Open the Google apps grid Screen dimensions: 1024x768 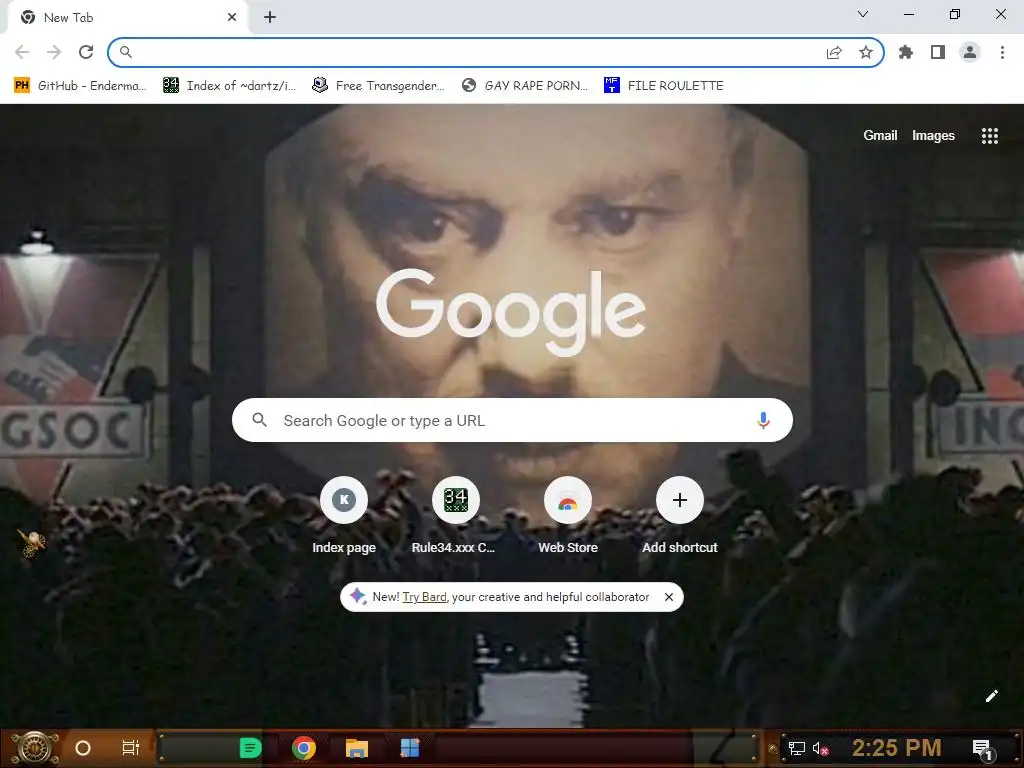click(989, 135)
